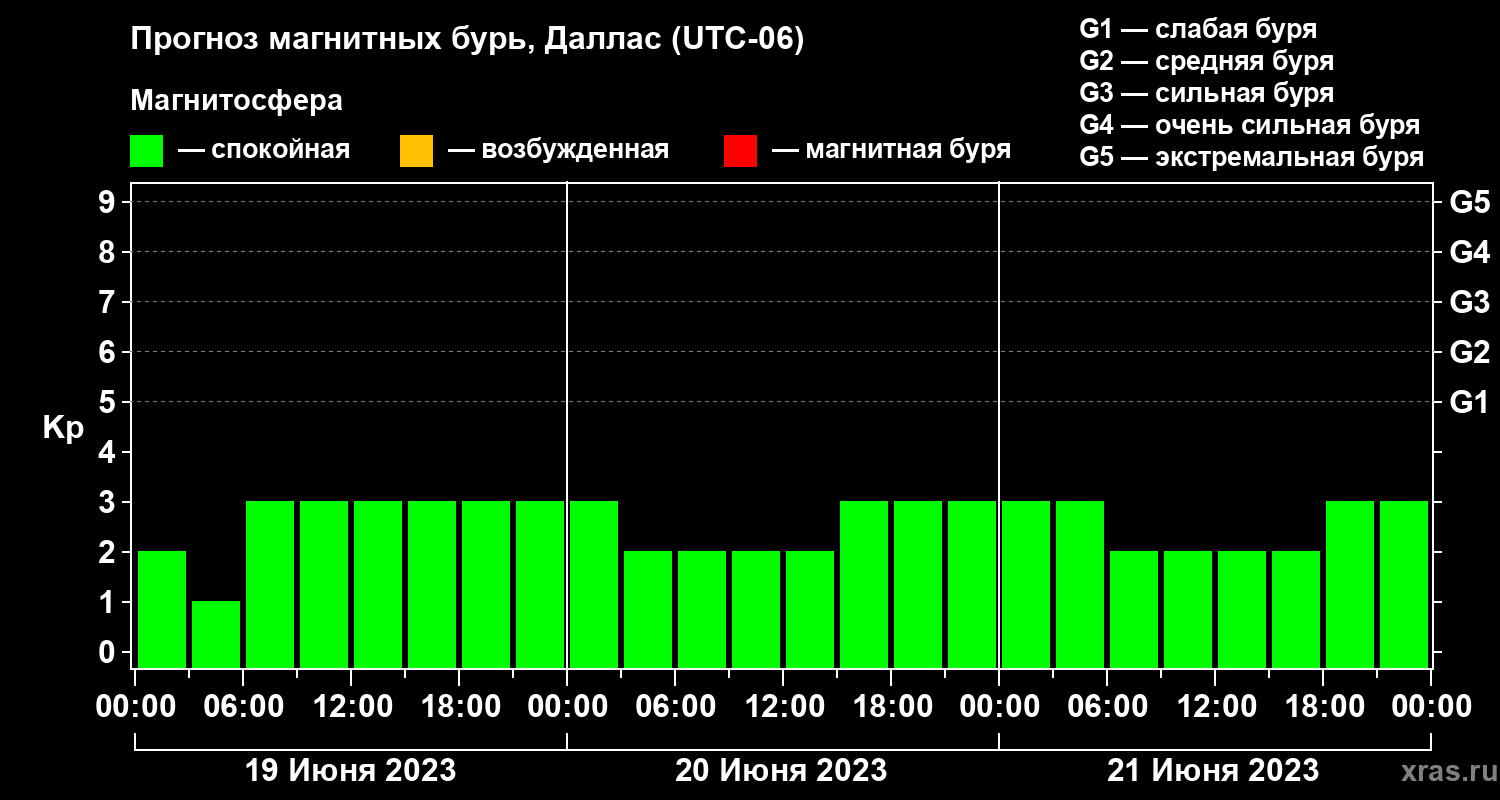The width and height of the screenshot is (1500, 800).
Task: Click the green 'спокойная' legend swatch
Action: click(x=146, y=151)
